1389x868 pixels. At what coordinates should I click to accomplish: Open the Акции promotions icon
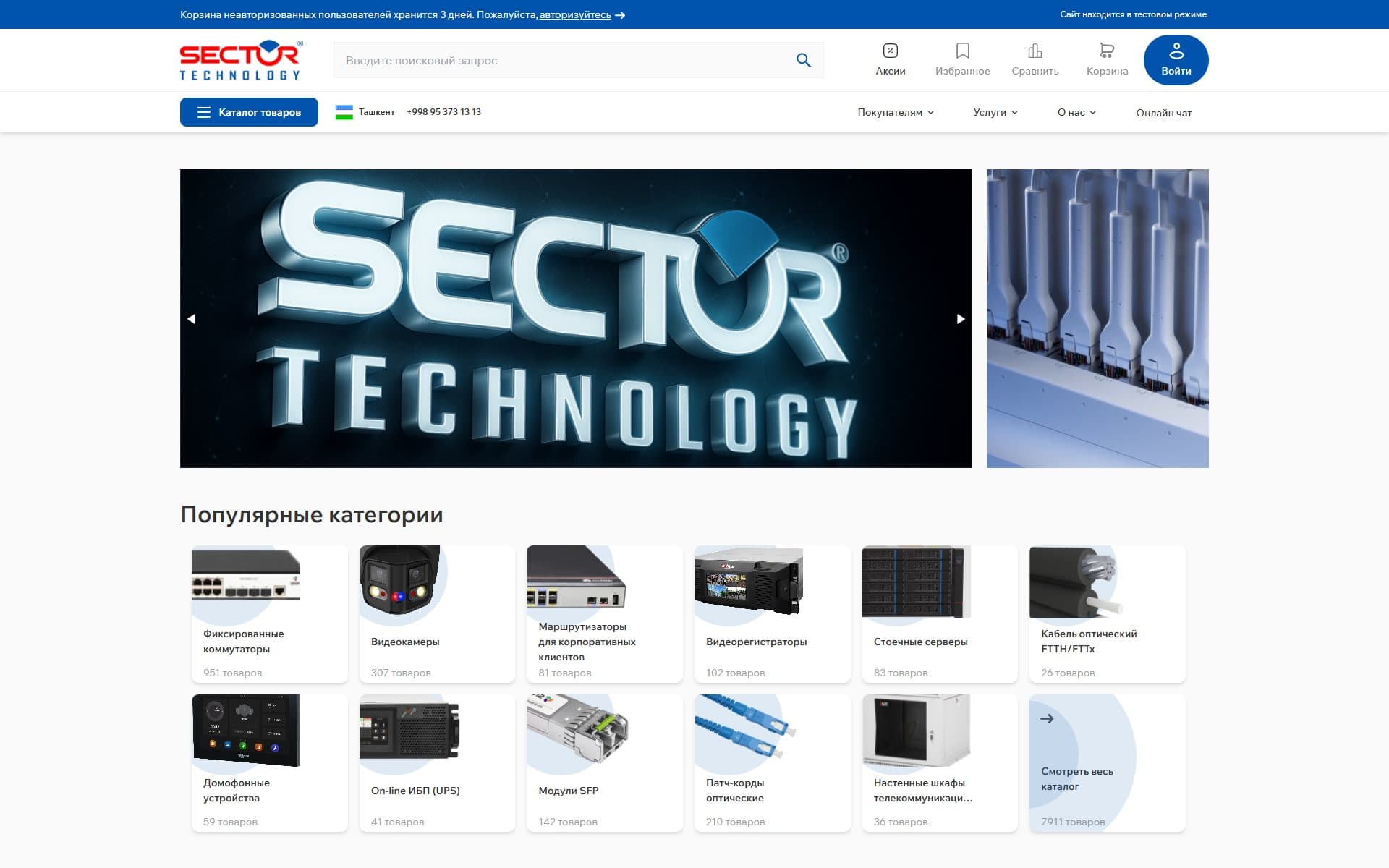tap(890, 59)
